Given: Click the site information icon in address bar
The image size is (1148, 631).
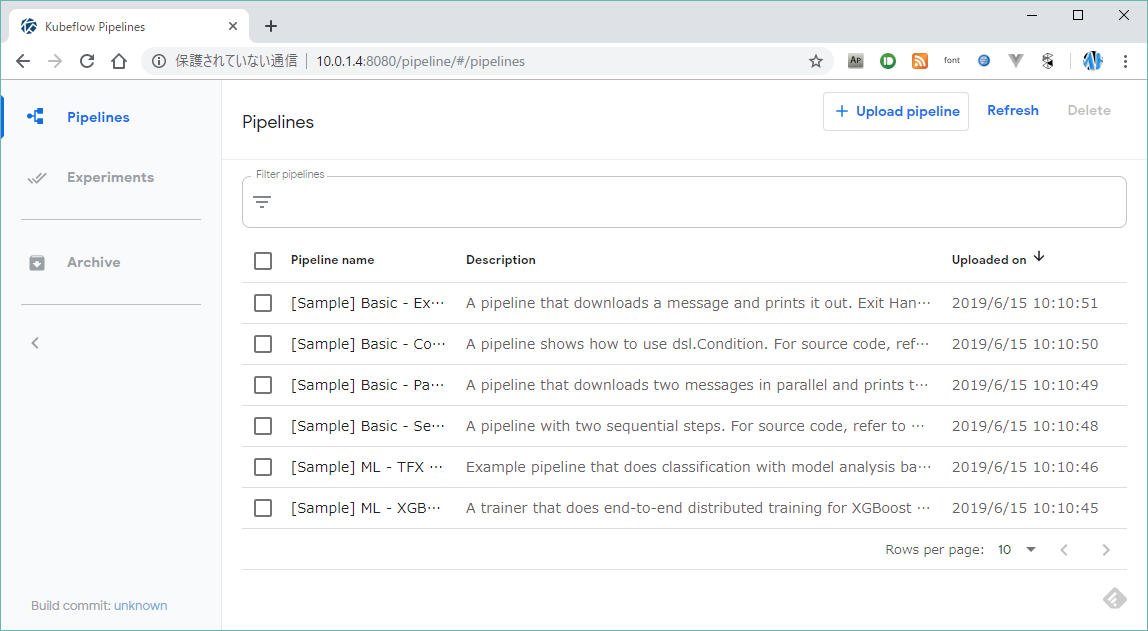Looking at the screenshot, I should pos(158,61).
